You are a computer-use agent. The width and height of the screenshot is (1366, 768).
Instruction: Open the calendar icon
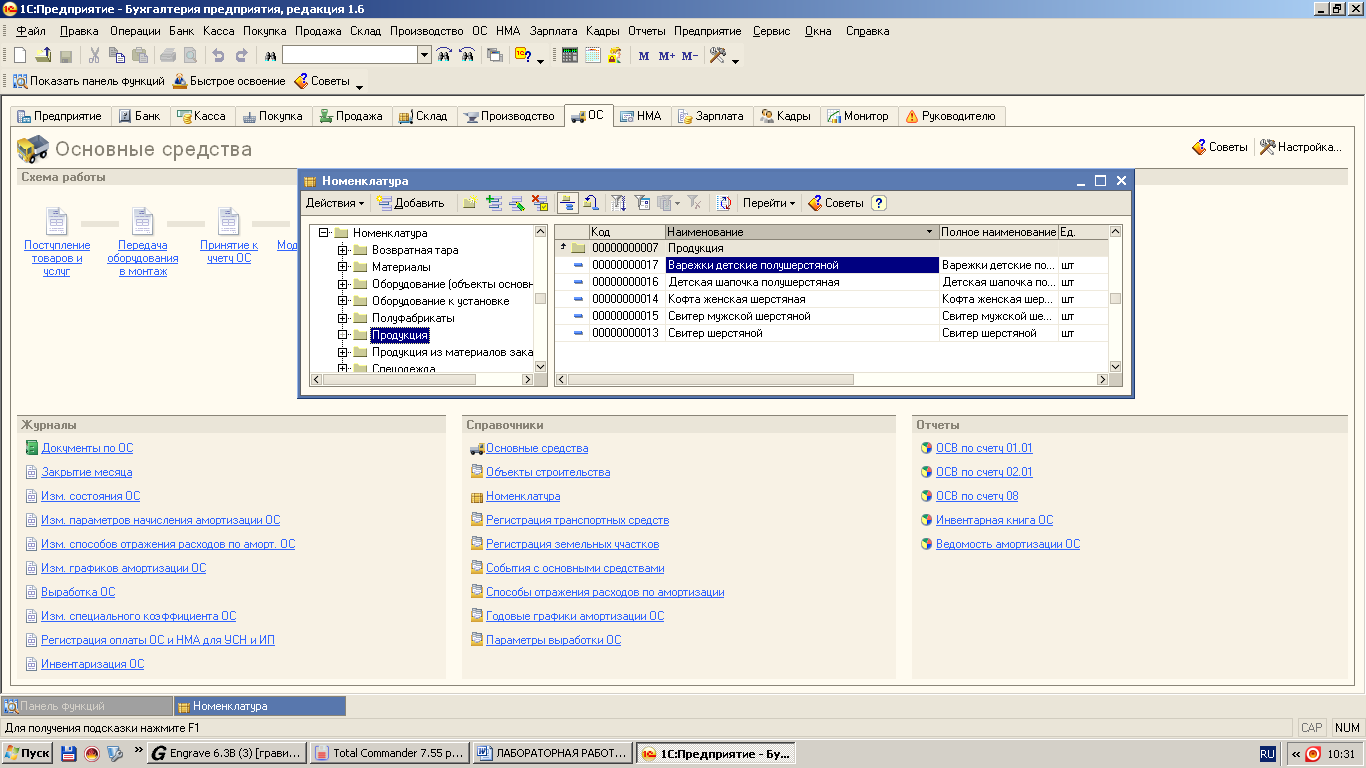(593, 56)
